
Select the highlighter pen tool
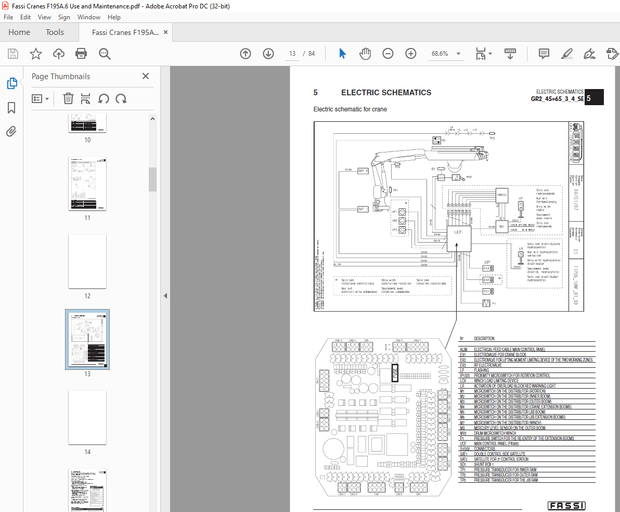coord(567,54)
